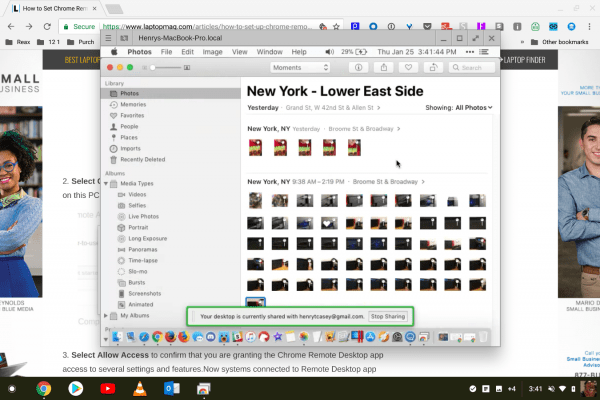Open the Chrome OS launcher button
Screen dimensions: 600x400
(x=12, y=389)
